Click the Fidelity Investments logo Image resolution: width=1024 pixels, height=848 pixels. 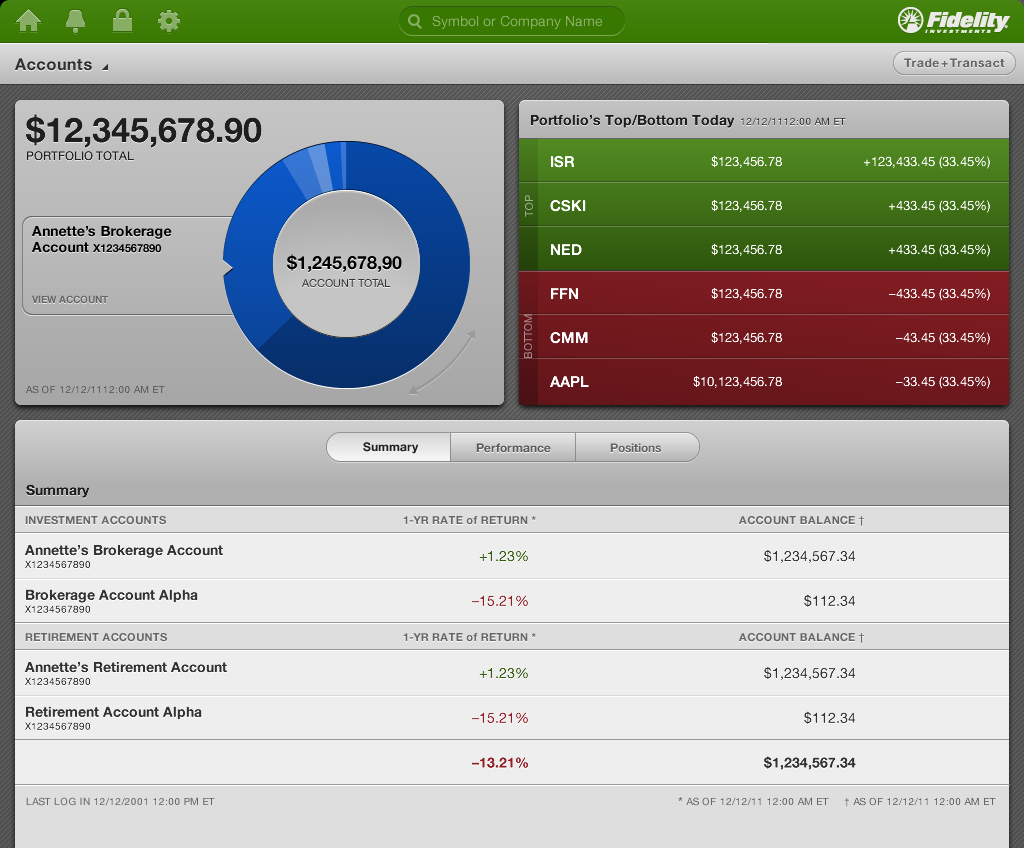953,21
